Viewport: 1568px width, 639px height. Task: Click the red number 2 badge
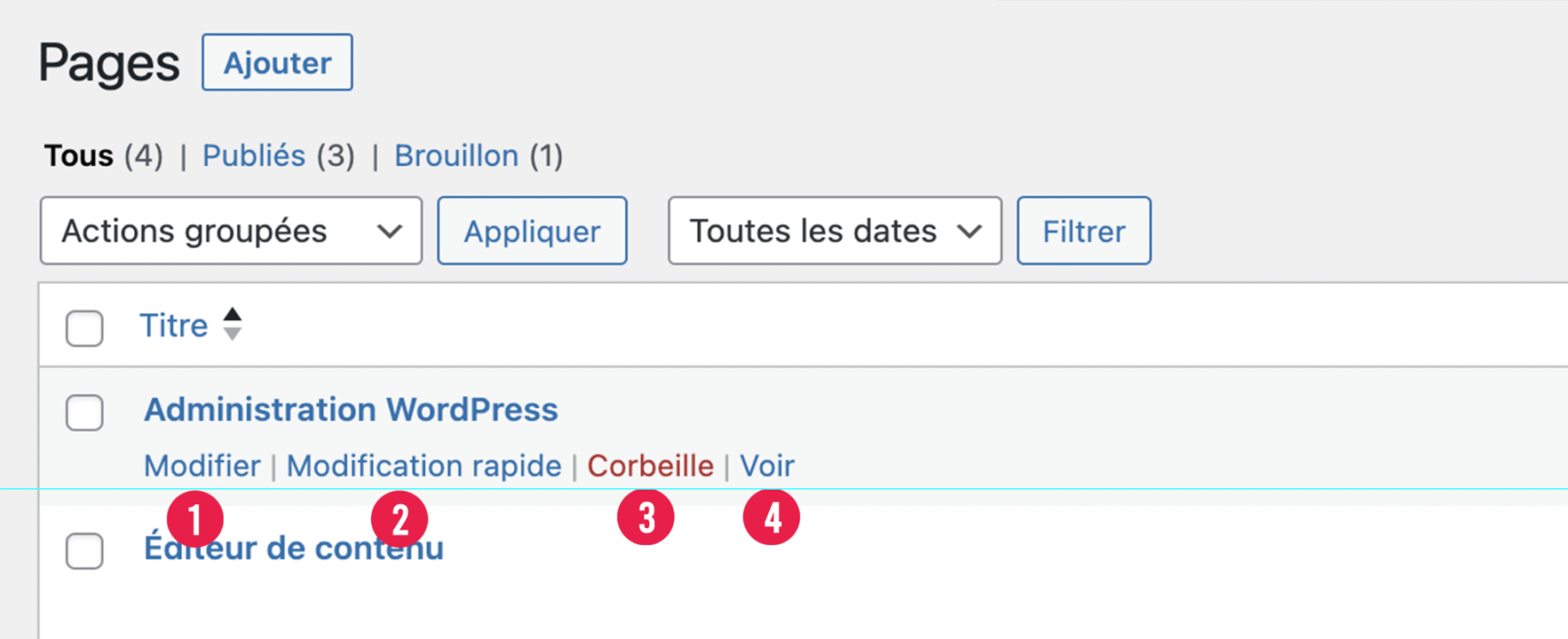pos(399,519)
